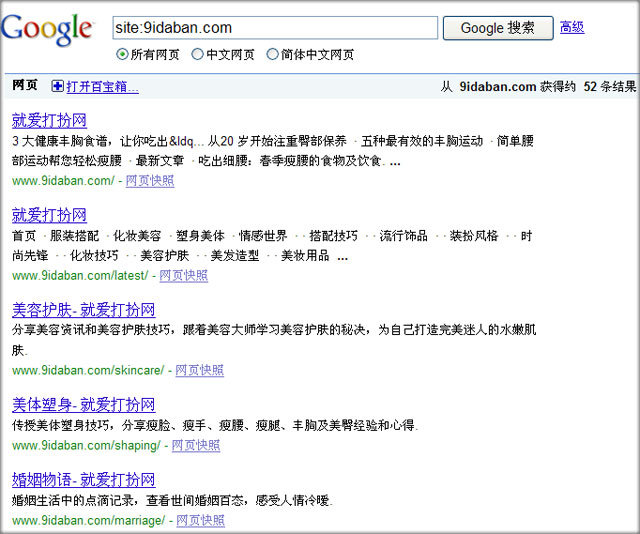Click the green URL www.9idaban.com/skincare/
Viewport: 640px width, 534px height.
pos(88,370)
